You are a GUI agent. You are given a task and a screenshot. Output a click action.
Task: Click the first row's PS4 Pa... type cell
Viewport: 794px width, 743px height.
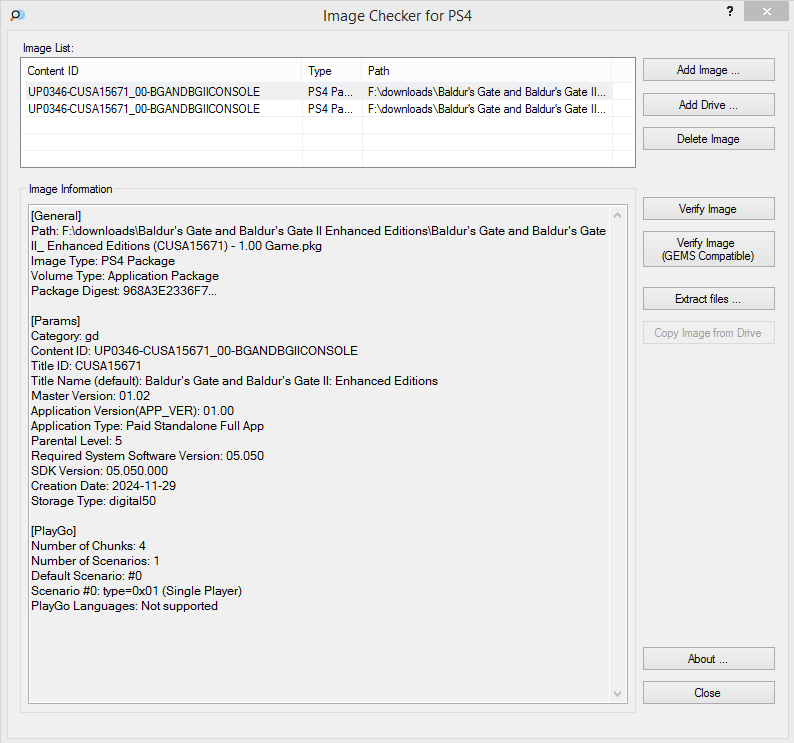tap(330, 92)
